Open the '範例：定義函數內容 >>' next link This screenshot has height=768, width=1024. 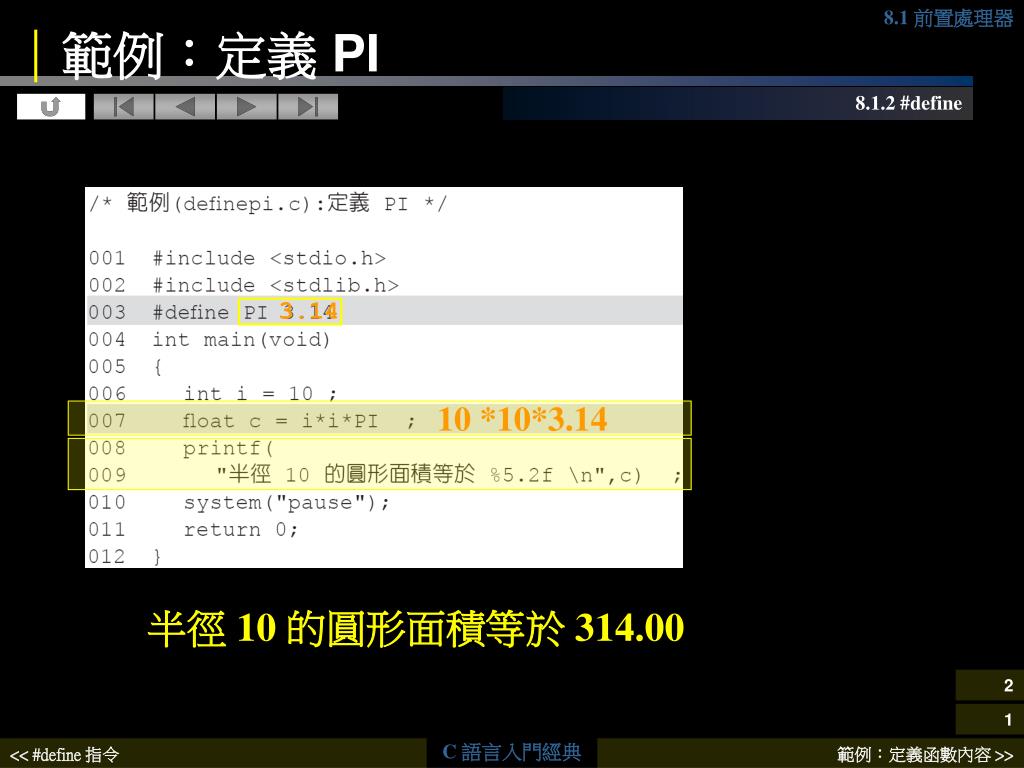pos(925,755)
